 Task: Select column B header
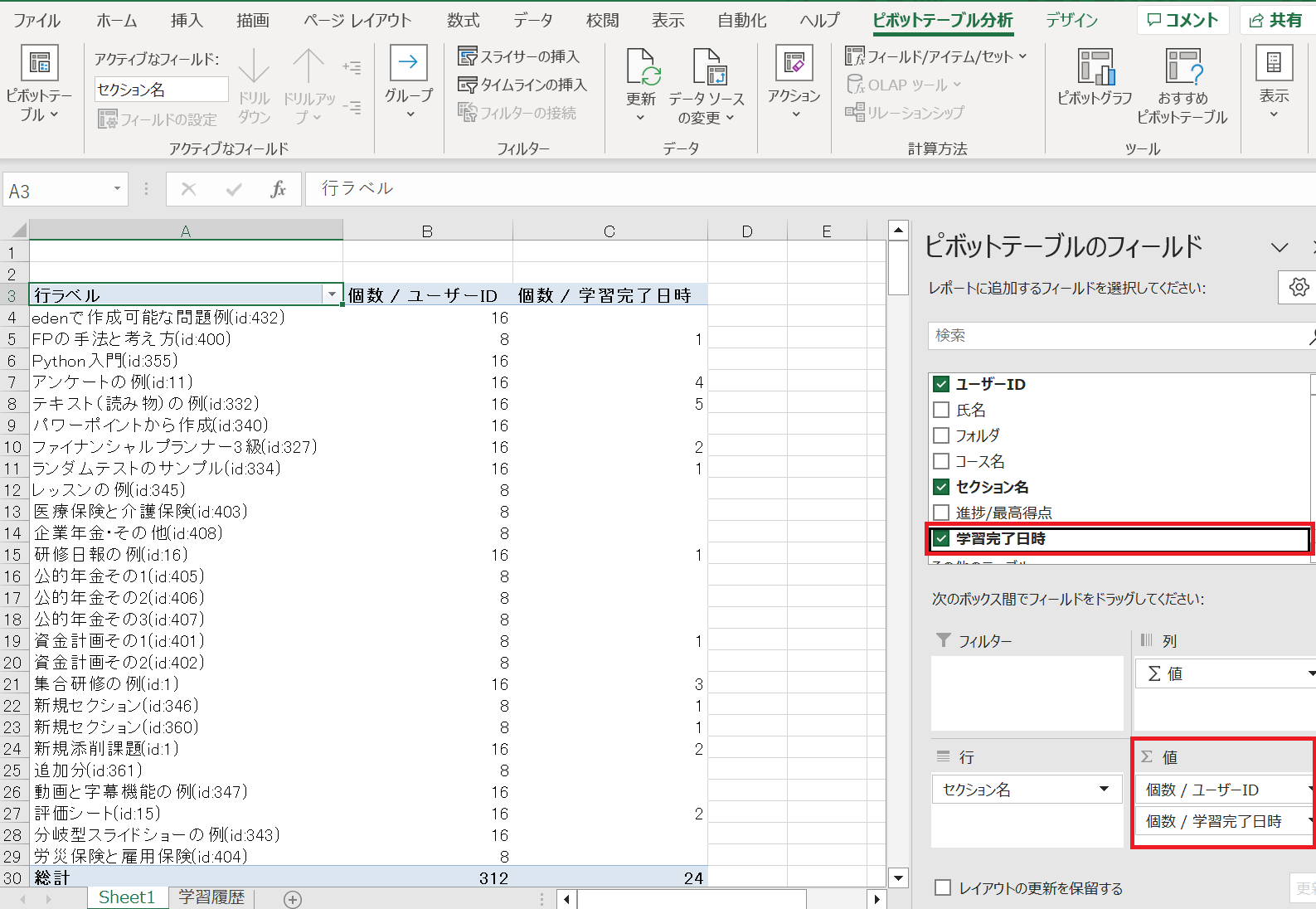pos(427,231)
